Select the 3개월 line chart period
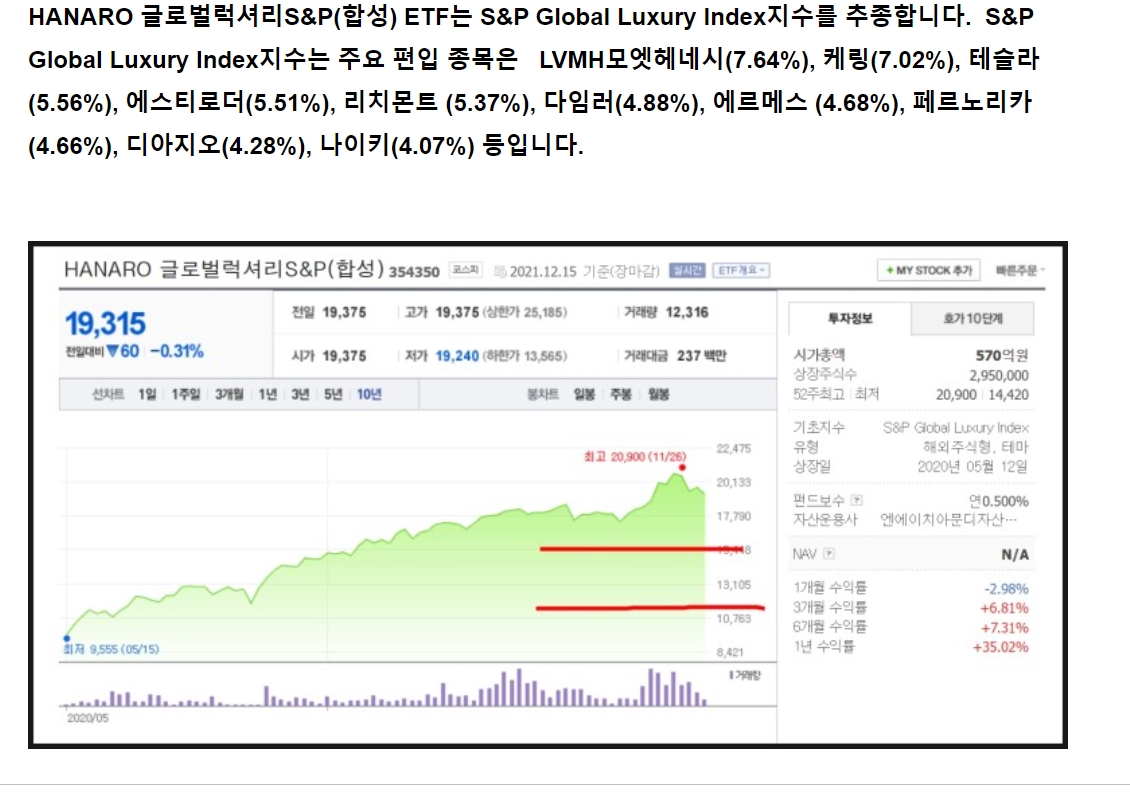The width and height of the screenshot is (1130, 801). click(229, 394)
